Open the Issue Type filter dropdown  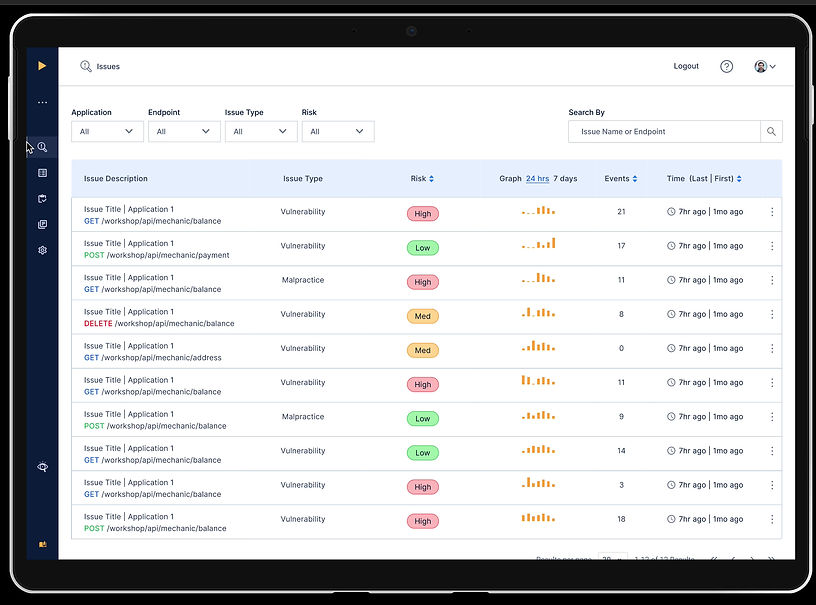point(261,132)
